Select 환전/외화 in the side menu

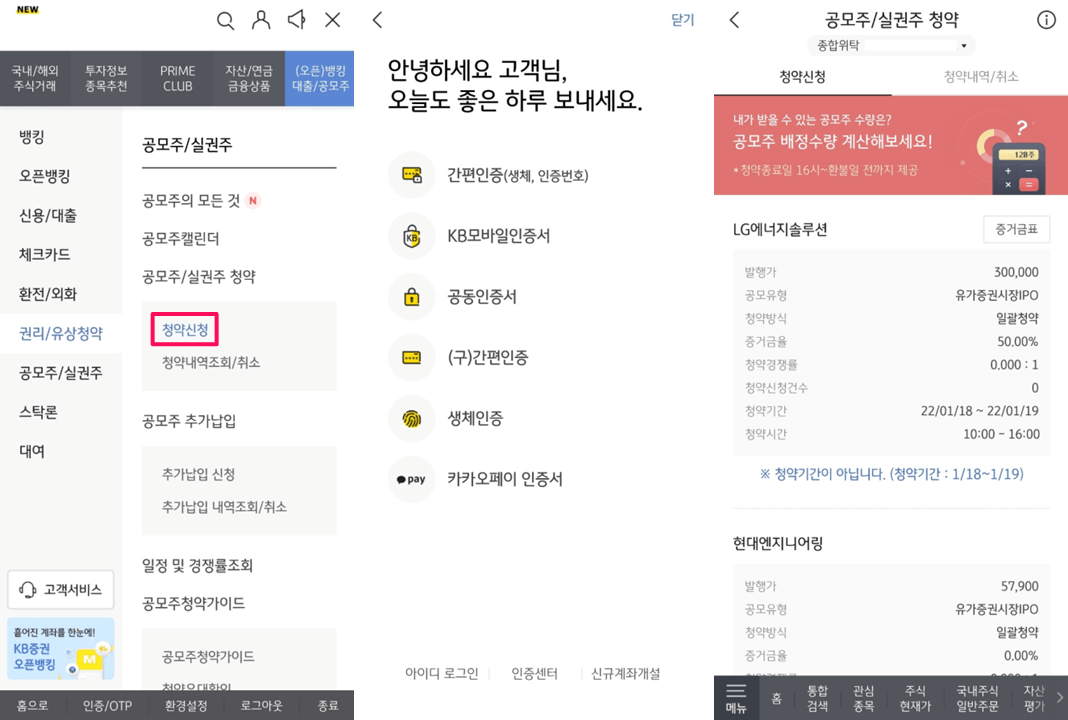click(x=48, y=294)
